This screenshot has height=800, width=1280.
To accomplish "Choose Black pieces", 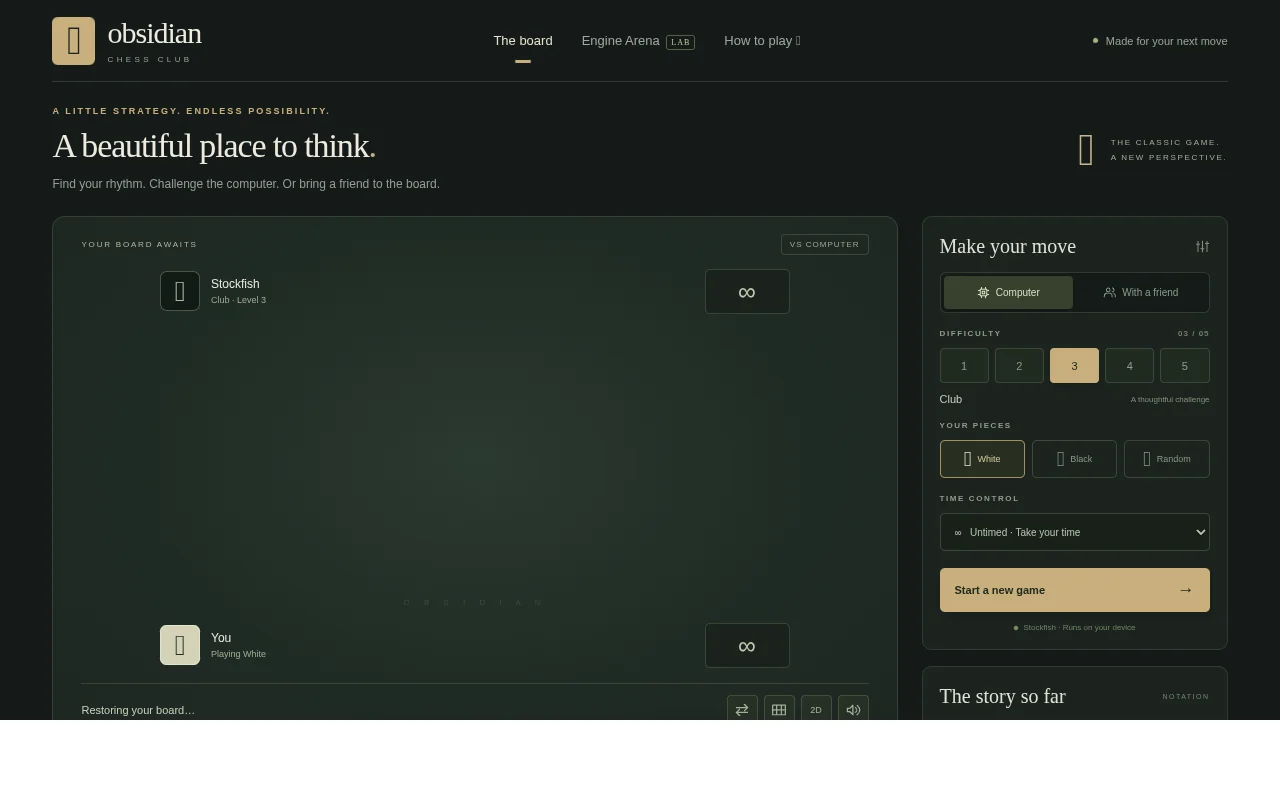I will click(x=1074, y=459).
